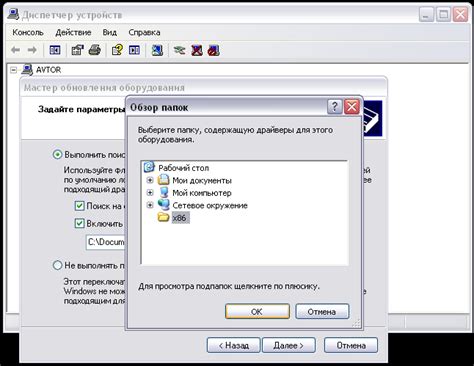474x366 pixels.
Task: Click the C:\Docum path input field
Action: click(x=106, y=242)
